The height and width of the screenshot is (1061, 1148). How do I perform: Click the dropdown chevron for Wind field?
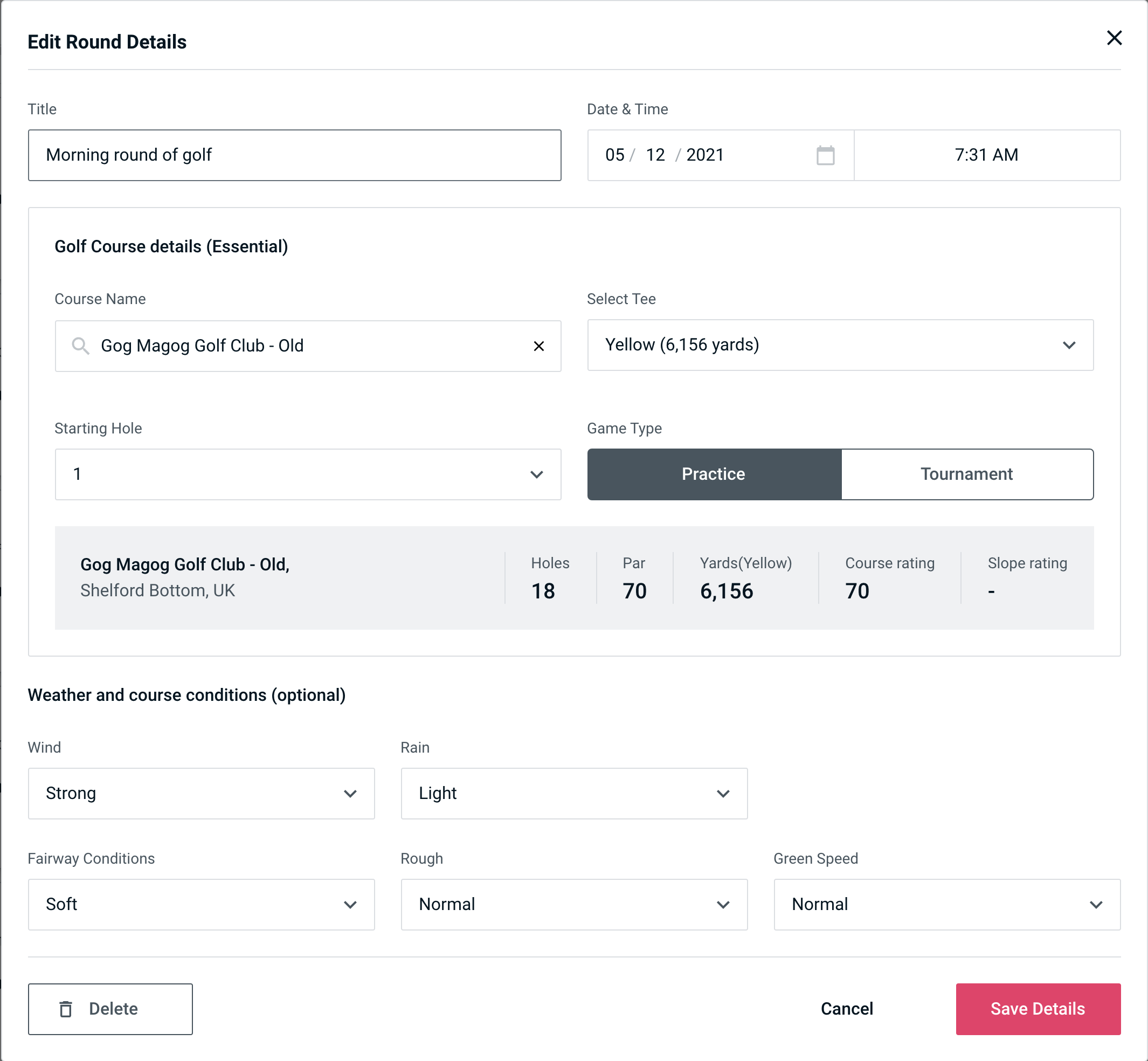click(x=352, y=792)
